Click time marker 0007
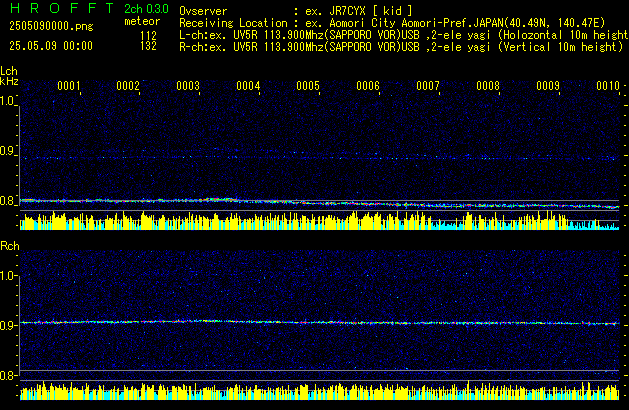 click(x=428, y=86)
